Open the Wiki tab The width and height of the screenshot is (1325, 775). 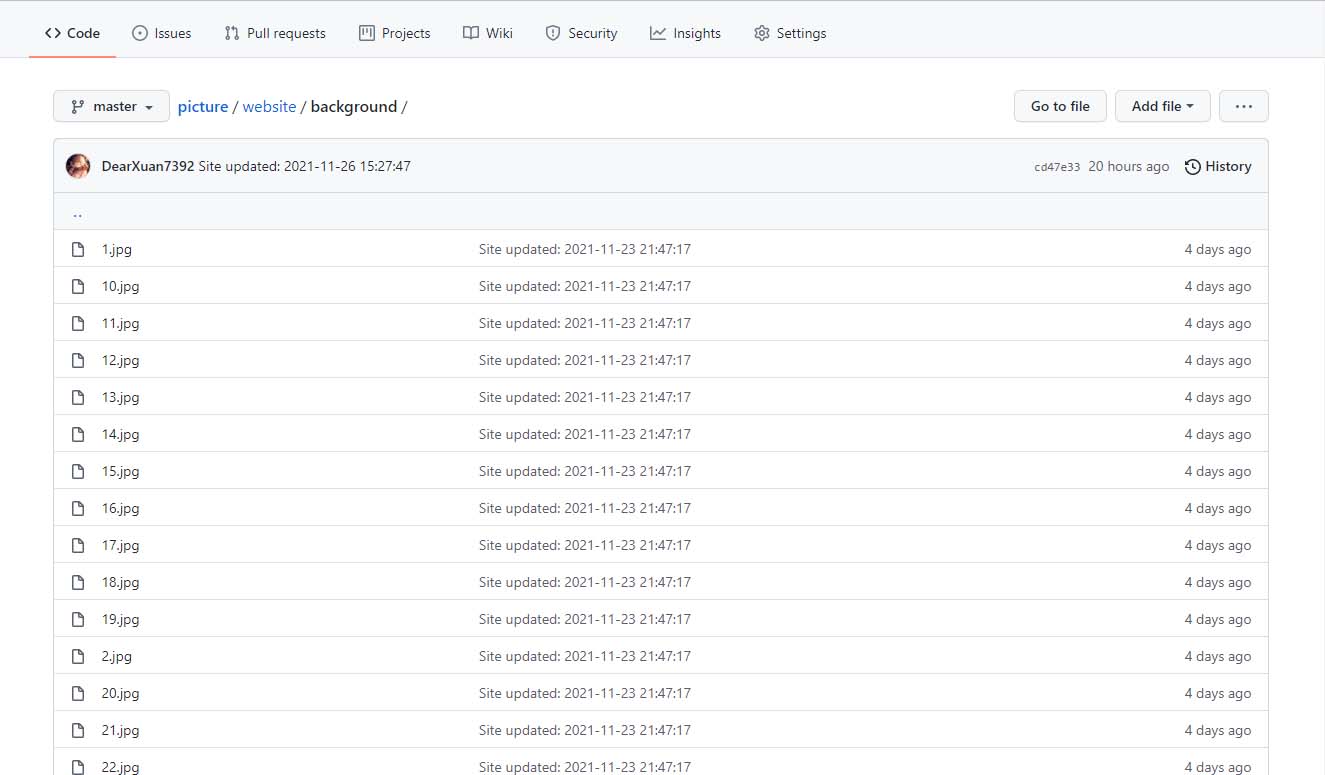[488, 33]
